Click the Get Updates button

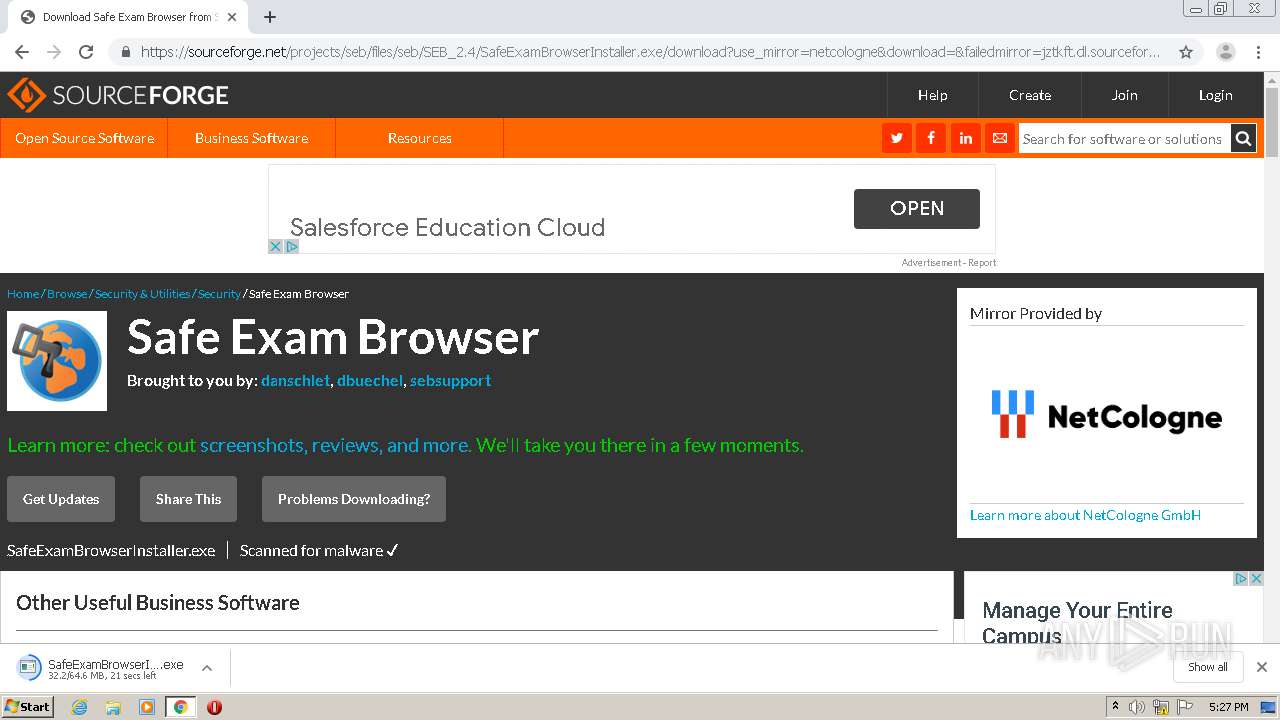[61, 499]
